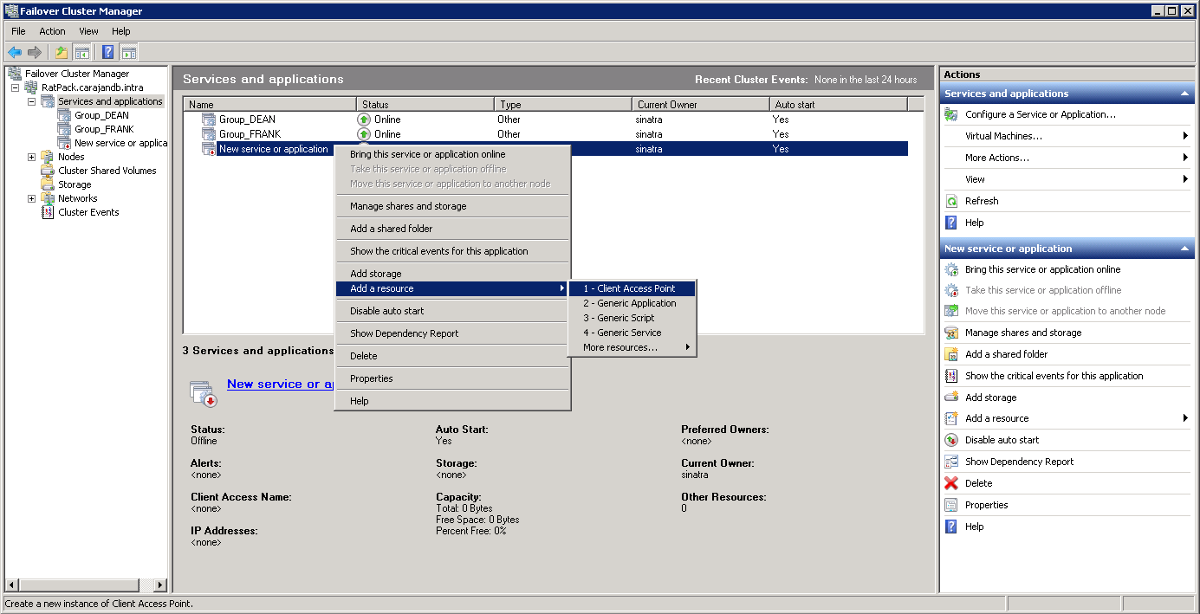
Task: Click the Refresh icon in the Actions pane
Action: [x=952, y=201]
